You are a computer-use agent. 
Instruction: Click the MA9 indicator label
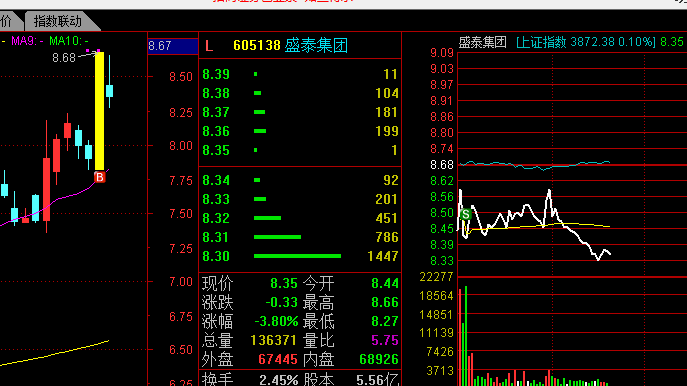27,41
